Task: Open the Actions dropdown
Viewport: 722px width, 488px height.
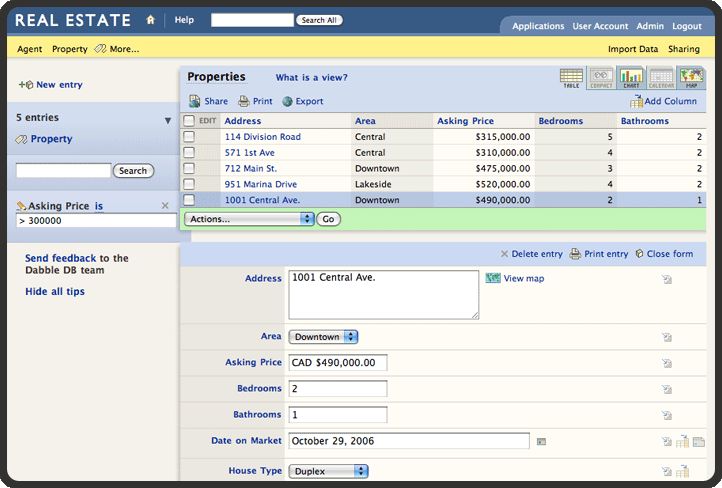Action: [x=249, y=219]
